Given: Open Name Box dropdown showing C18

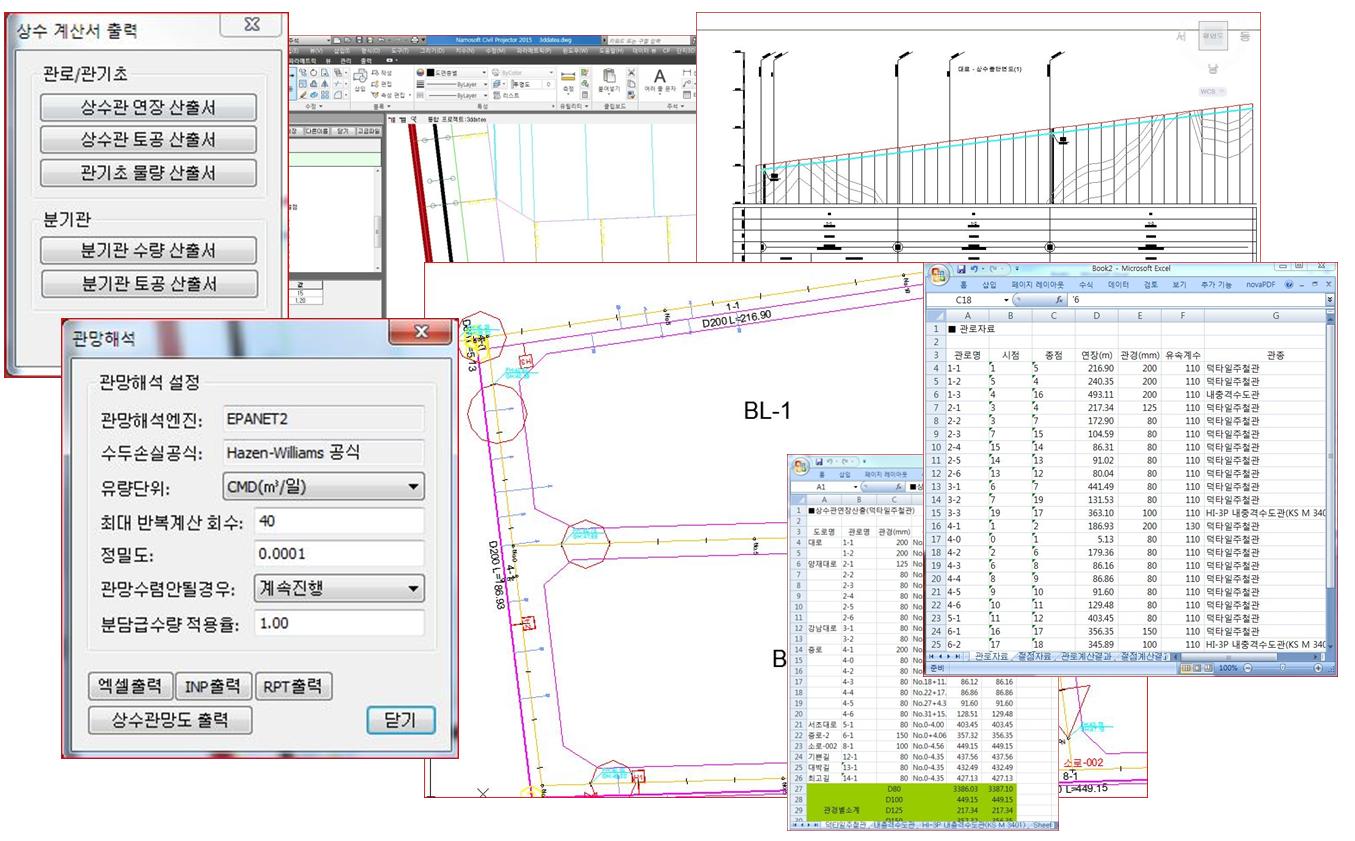Looking at the screenshot, I should pyautogui.click(x=1006, y=300).
